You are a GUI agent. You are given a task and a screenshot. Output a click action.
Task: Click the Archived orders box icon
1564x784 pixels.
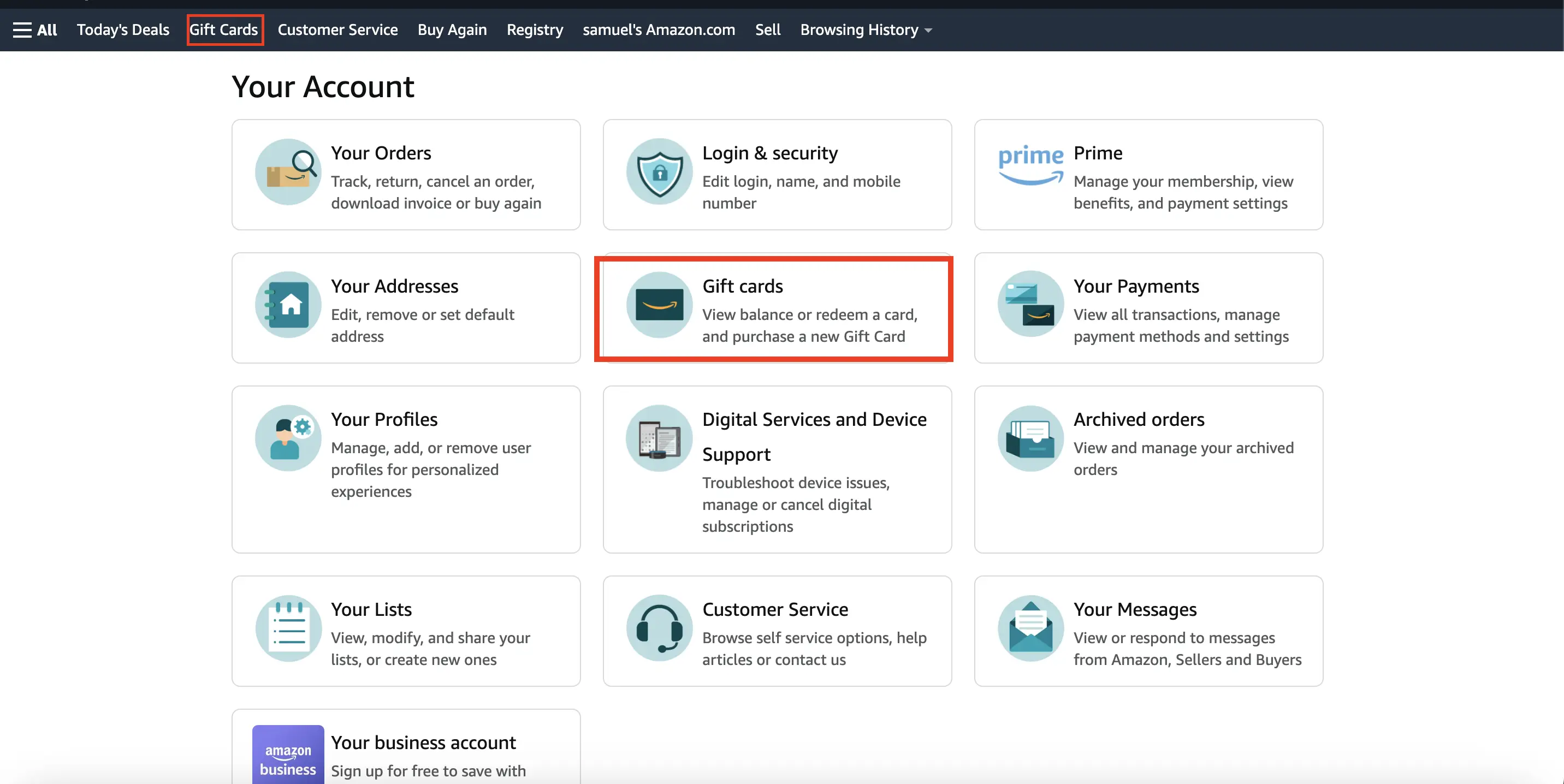[x=1031, y=438]
